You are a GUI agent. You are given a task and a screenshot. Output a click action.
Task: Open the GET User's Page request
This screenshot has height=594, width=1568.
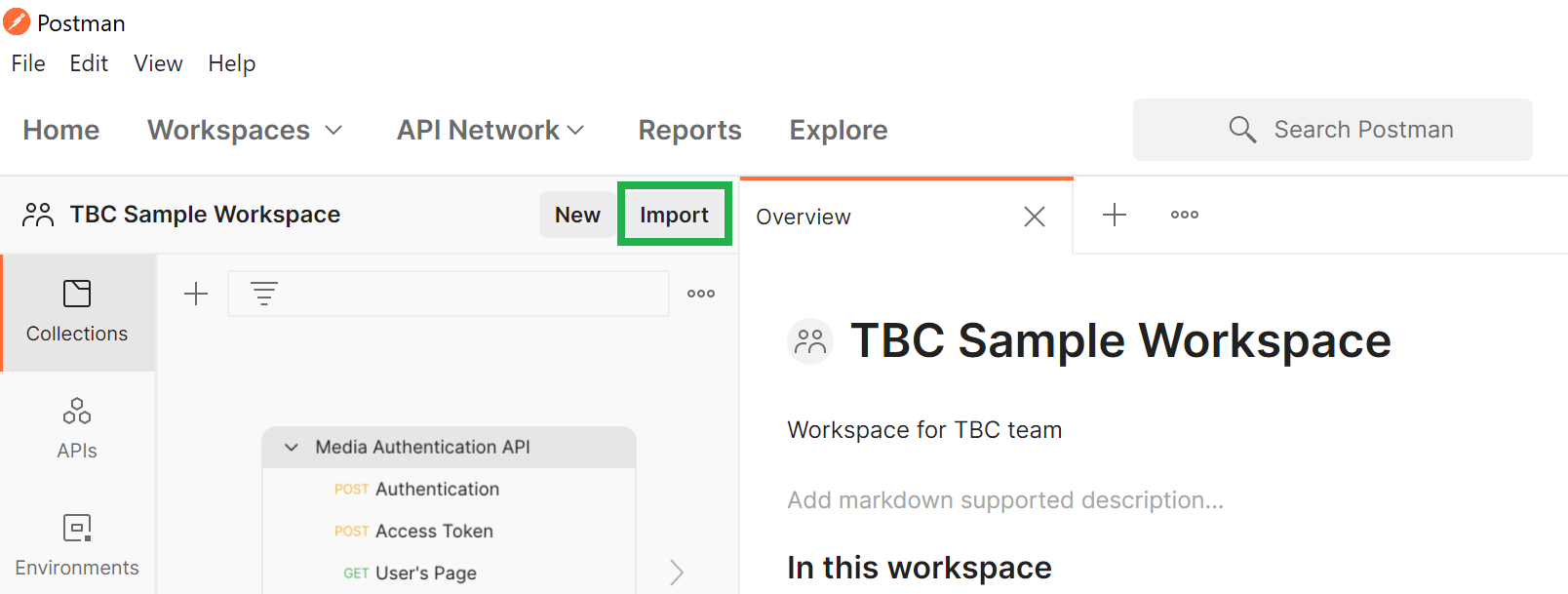tap(410, 573)
